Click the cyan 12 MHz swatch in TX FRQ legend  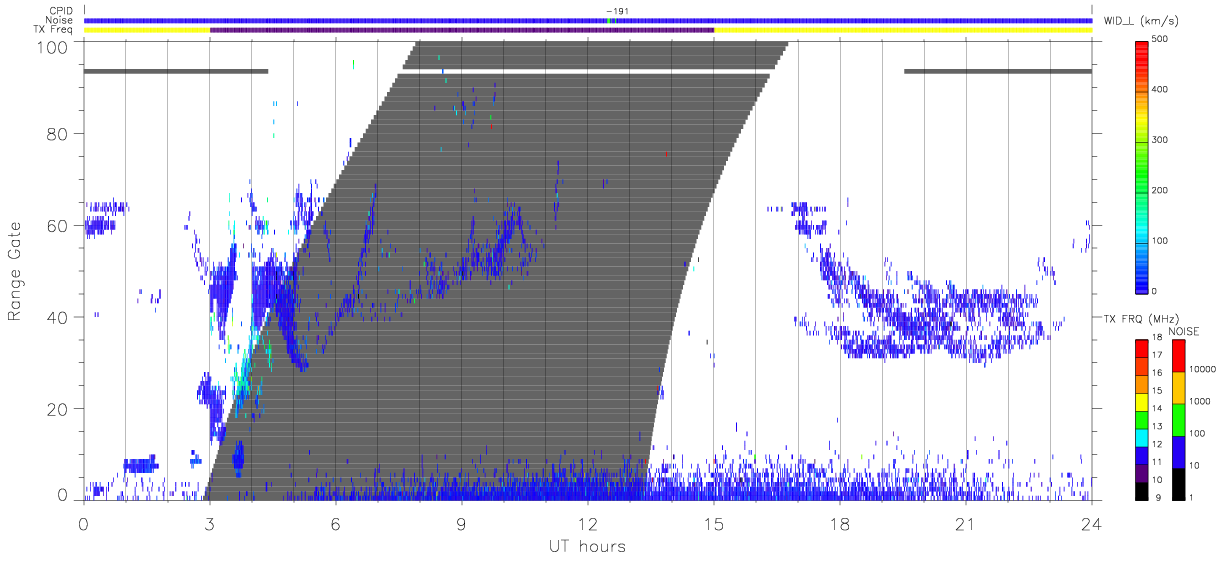[x=1141, y=436]
